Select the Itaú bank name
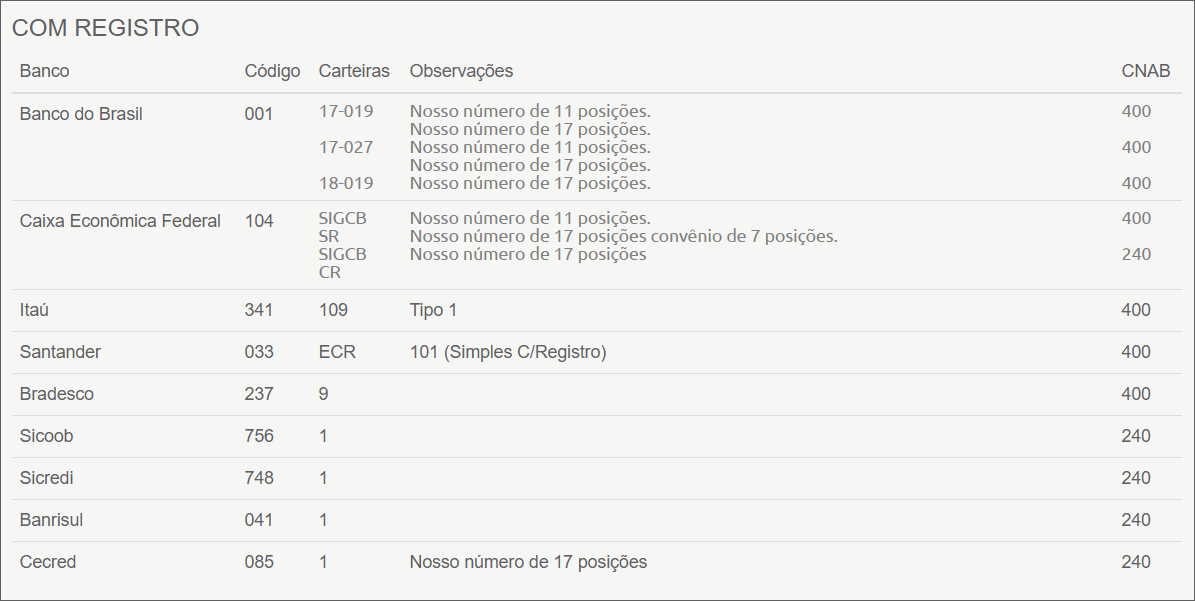The height and width of the screenshot is (601, 1195). 34,310
